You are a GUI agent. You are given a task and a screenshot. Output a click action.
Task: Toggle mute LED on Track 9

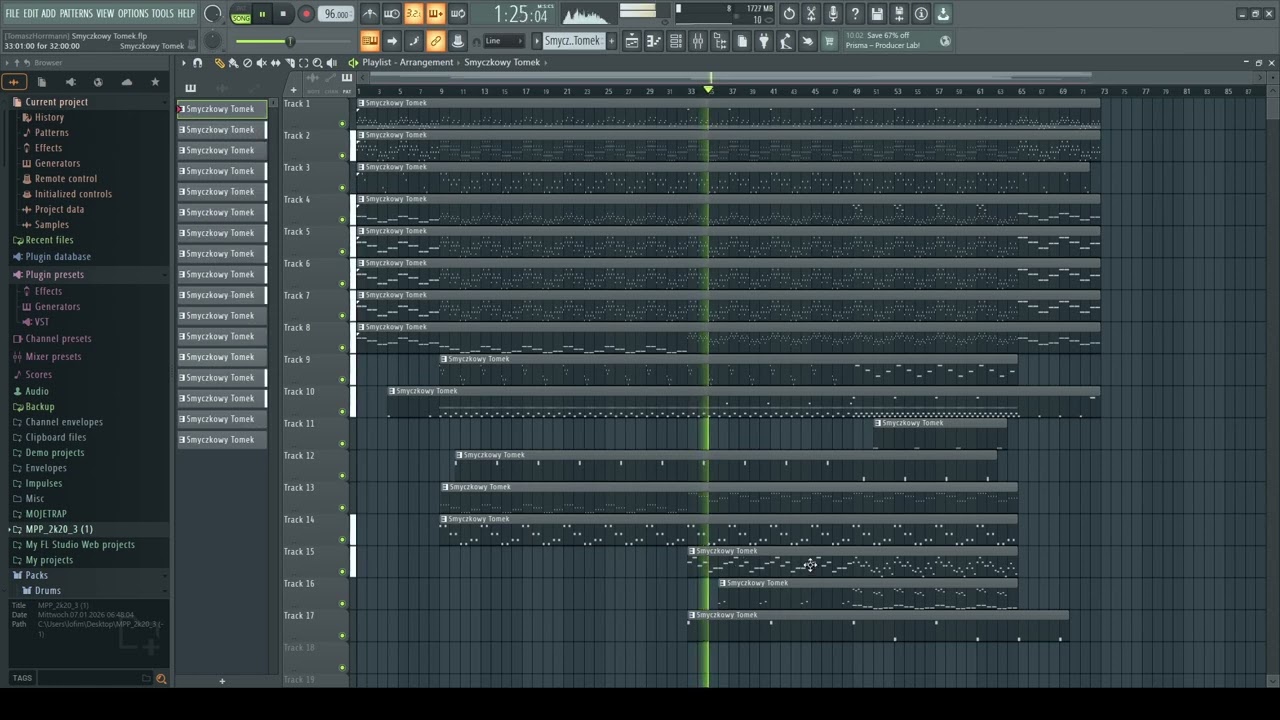(342, 380)
